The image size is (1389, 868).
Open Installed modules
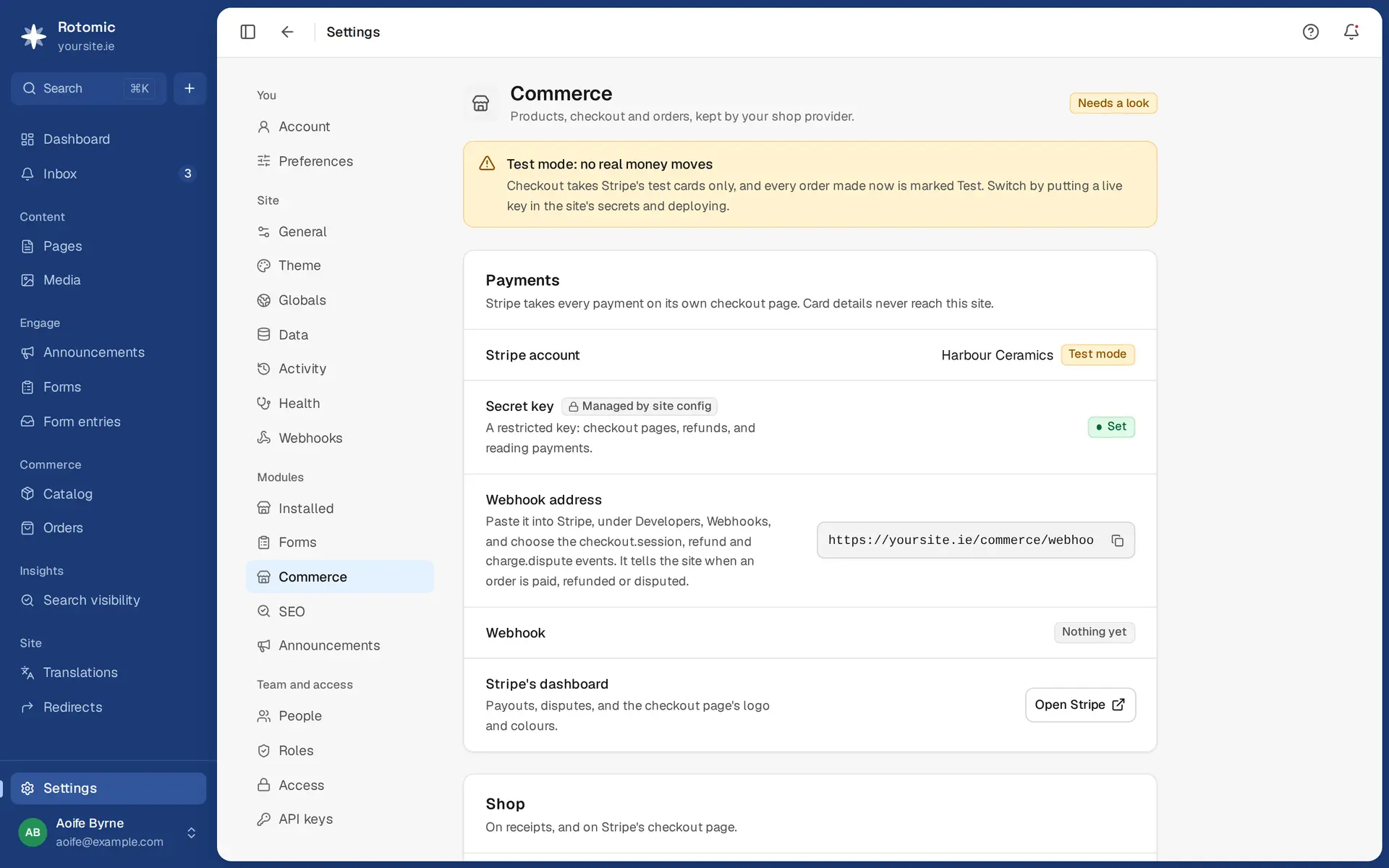point(340,509)
